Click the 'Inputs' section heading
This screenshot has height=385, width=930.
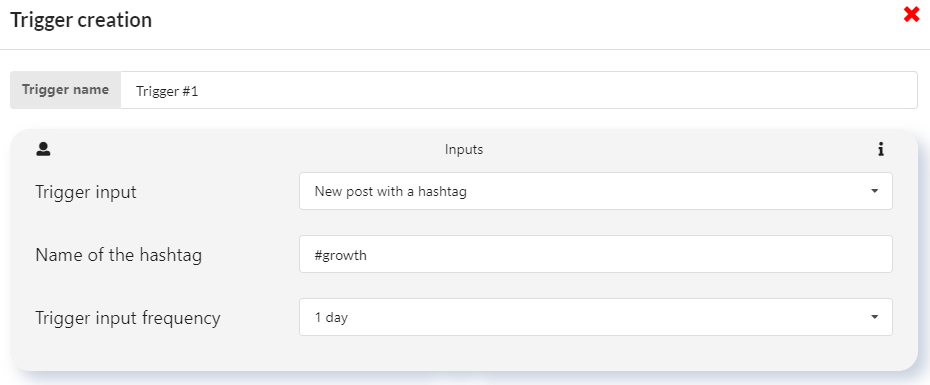(x=464, y=149)
